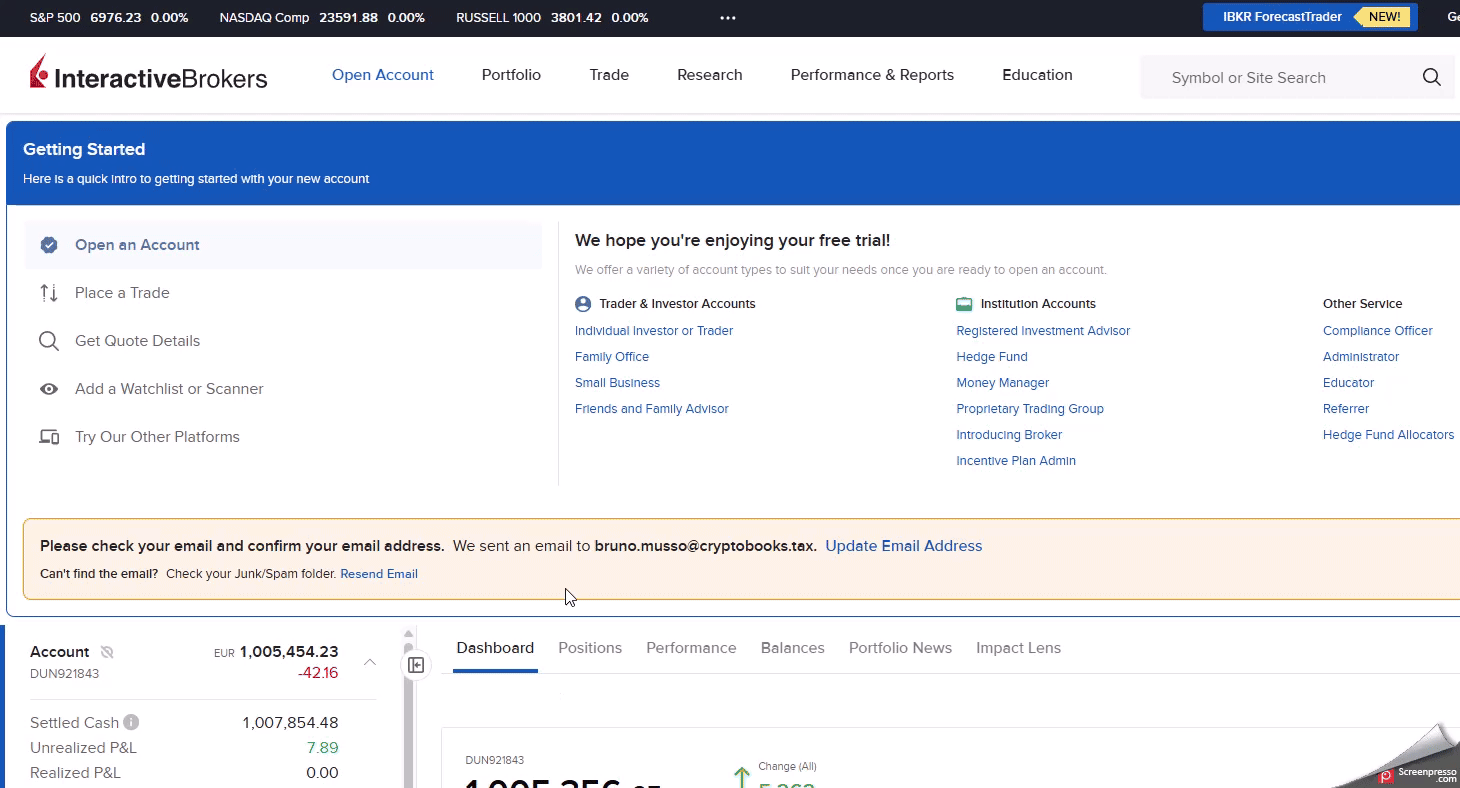This screenshot has width=1460, height=788.
Task: Click the search magnifier icon
Action: [1431, 77]
